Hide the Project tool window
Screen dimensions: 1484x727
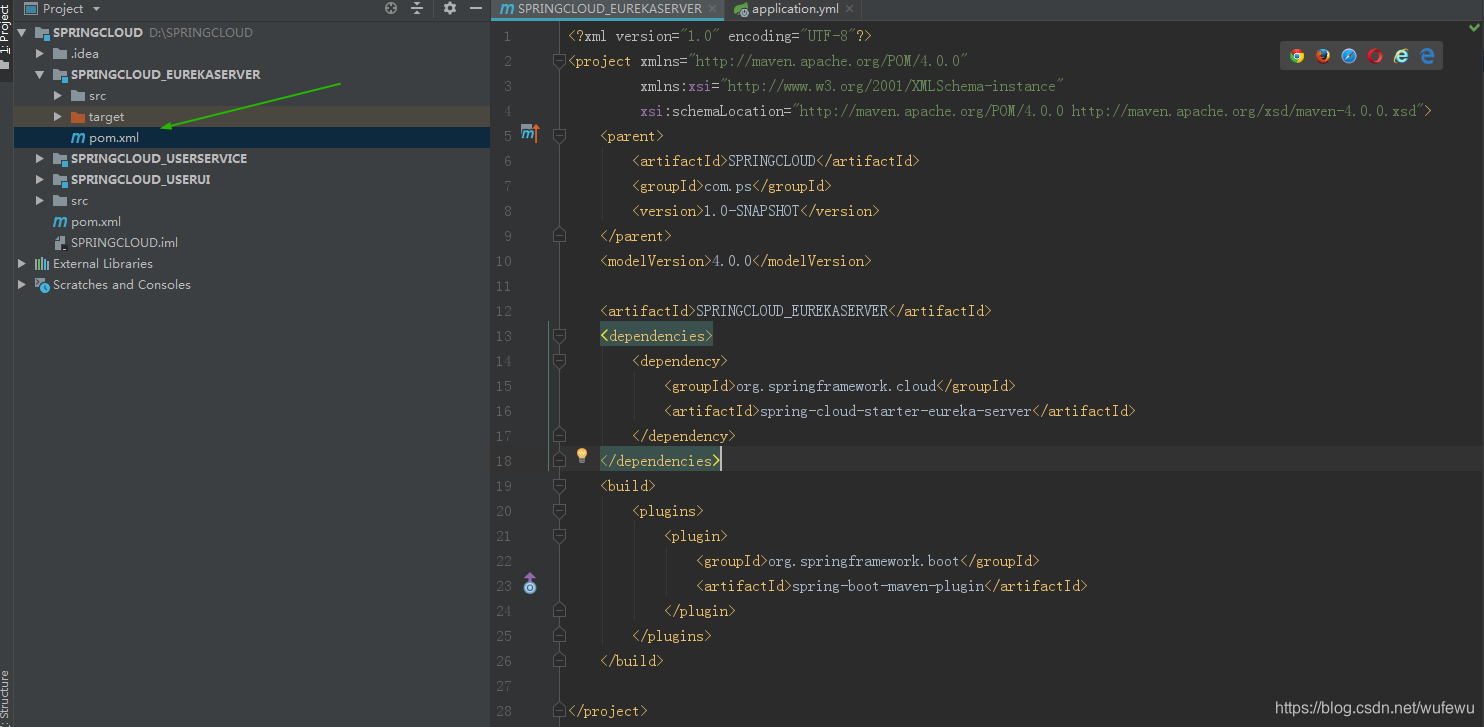(476, 8)
